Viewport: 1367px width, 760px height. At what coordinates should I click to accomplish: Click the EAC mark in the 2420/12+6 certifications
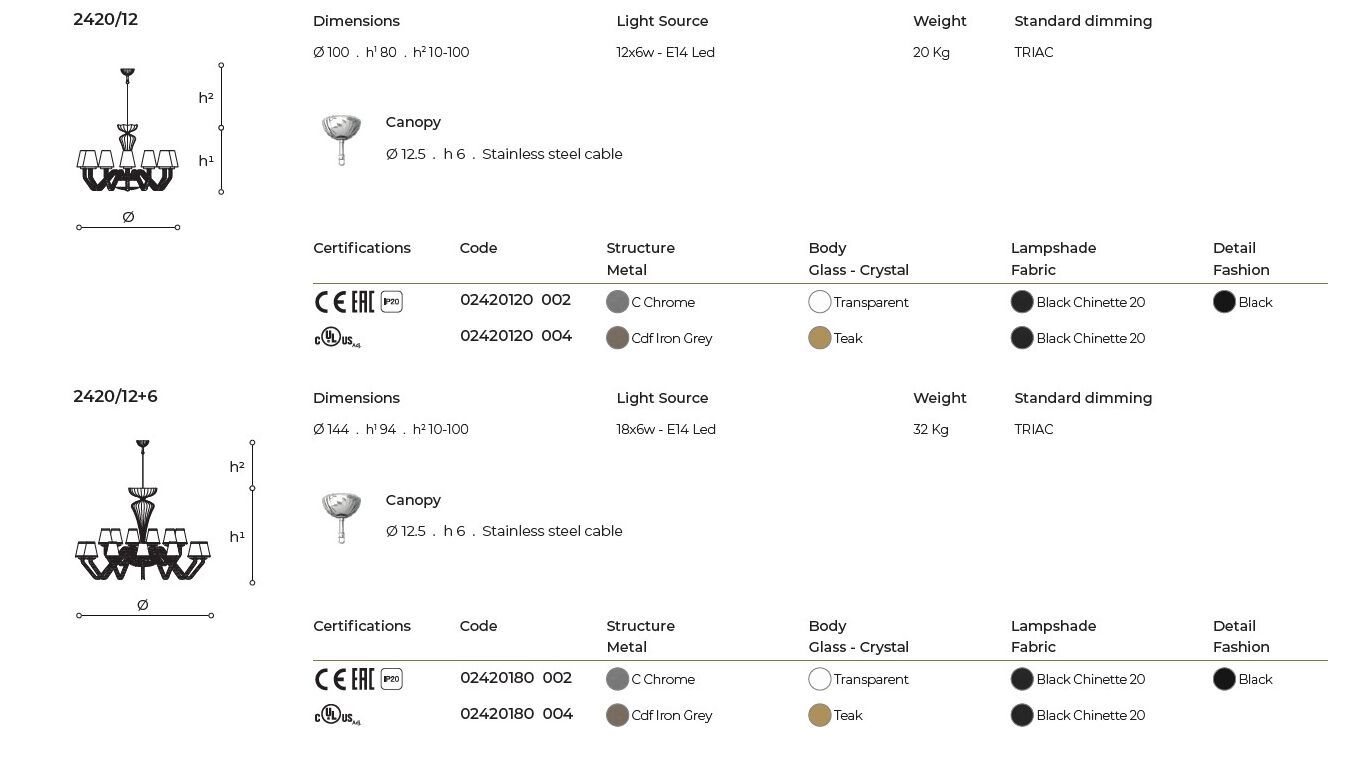[362, 680]
